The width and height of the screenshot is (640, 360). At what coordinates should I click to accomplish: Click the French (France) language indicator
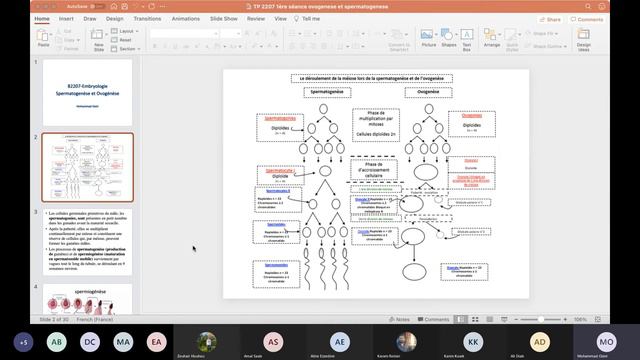pos(95,319)
